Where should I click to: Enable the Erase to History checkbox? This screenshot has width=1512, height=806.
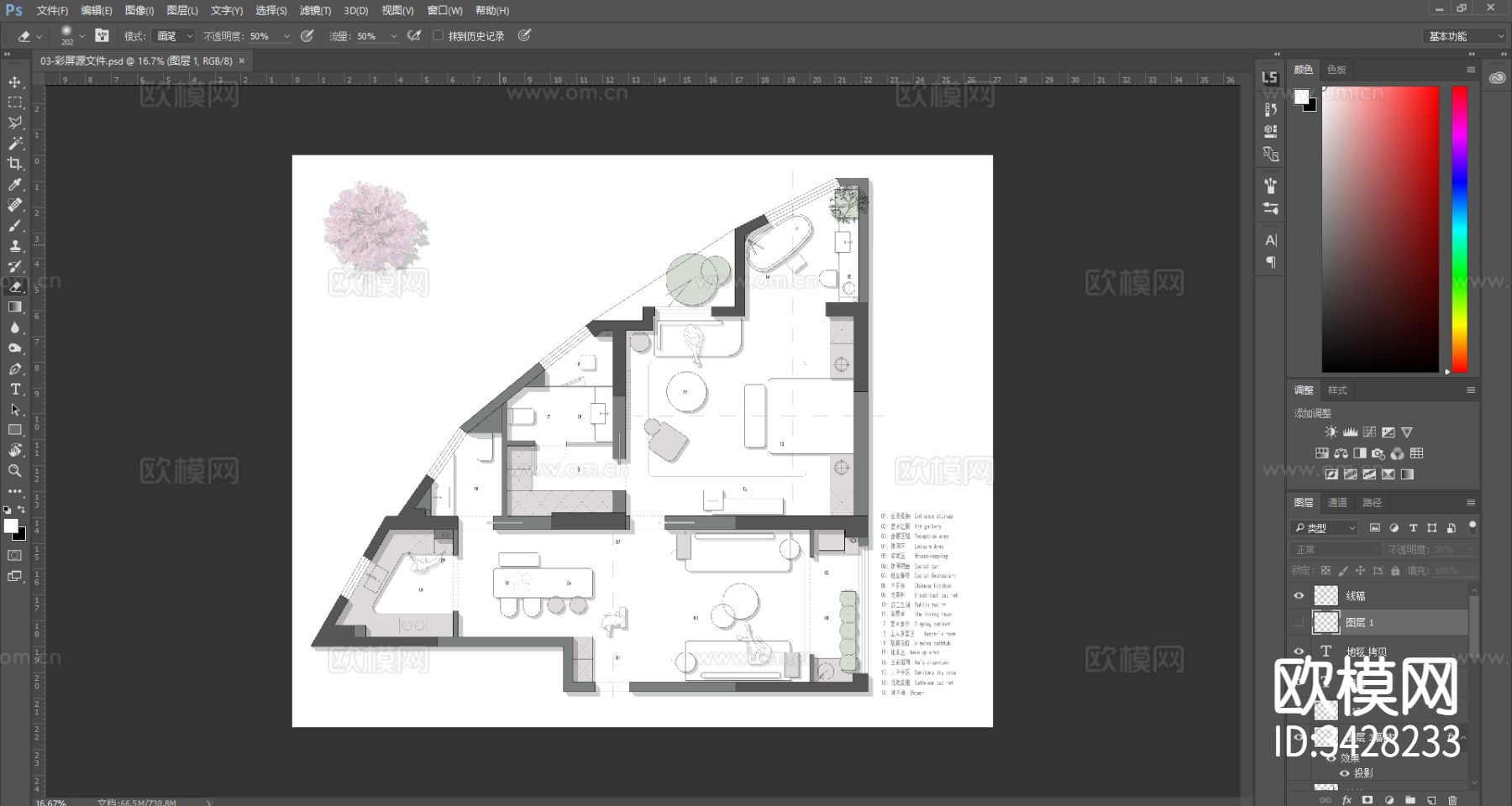[438, 36]
